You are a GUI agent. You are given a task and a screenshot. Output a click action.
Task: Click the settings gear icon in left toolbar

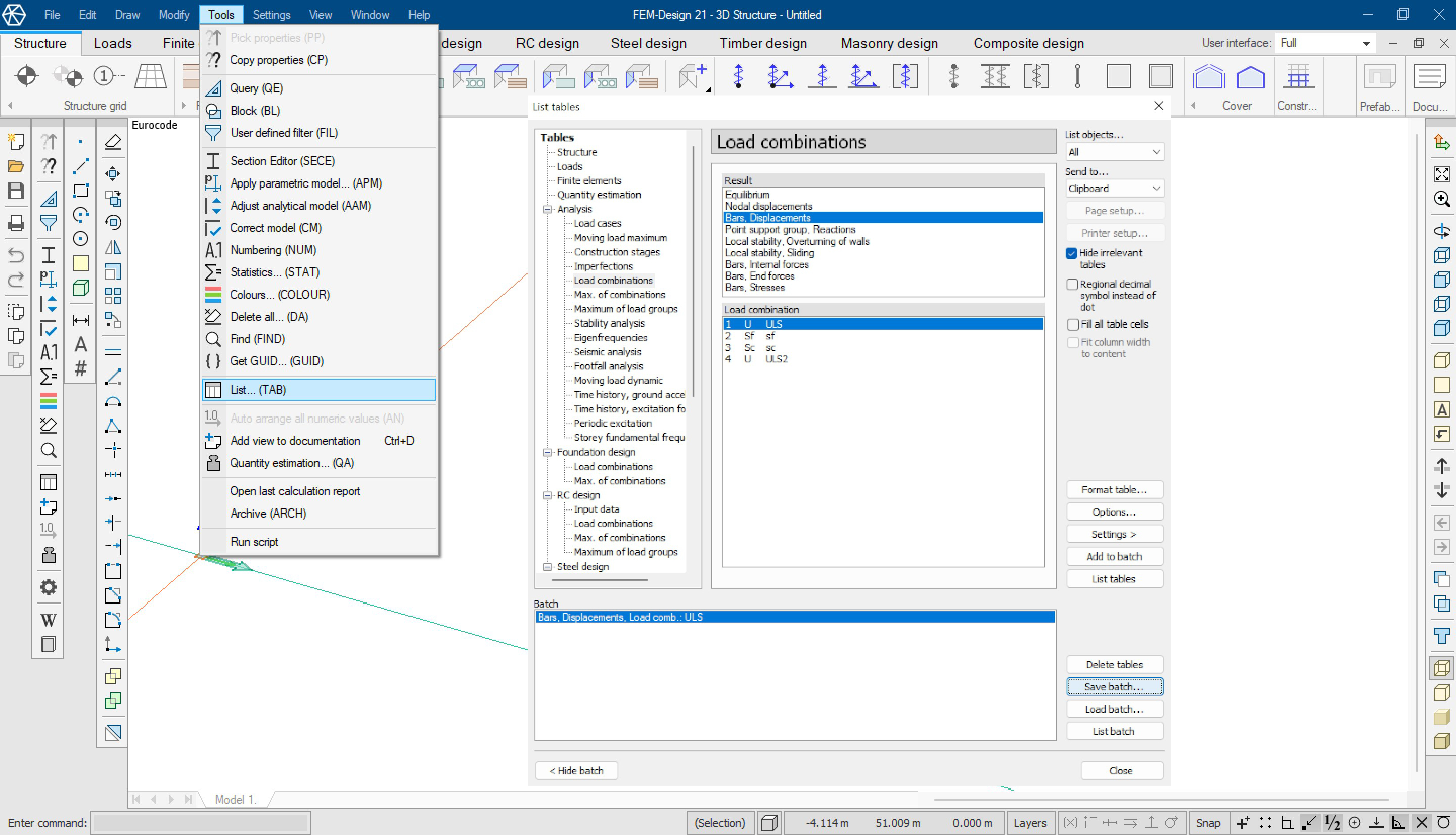(x=48, y=587)
